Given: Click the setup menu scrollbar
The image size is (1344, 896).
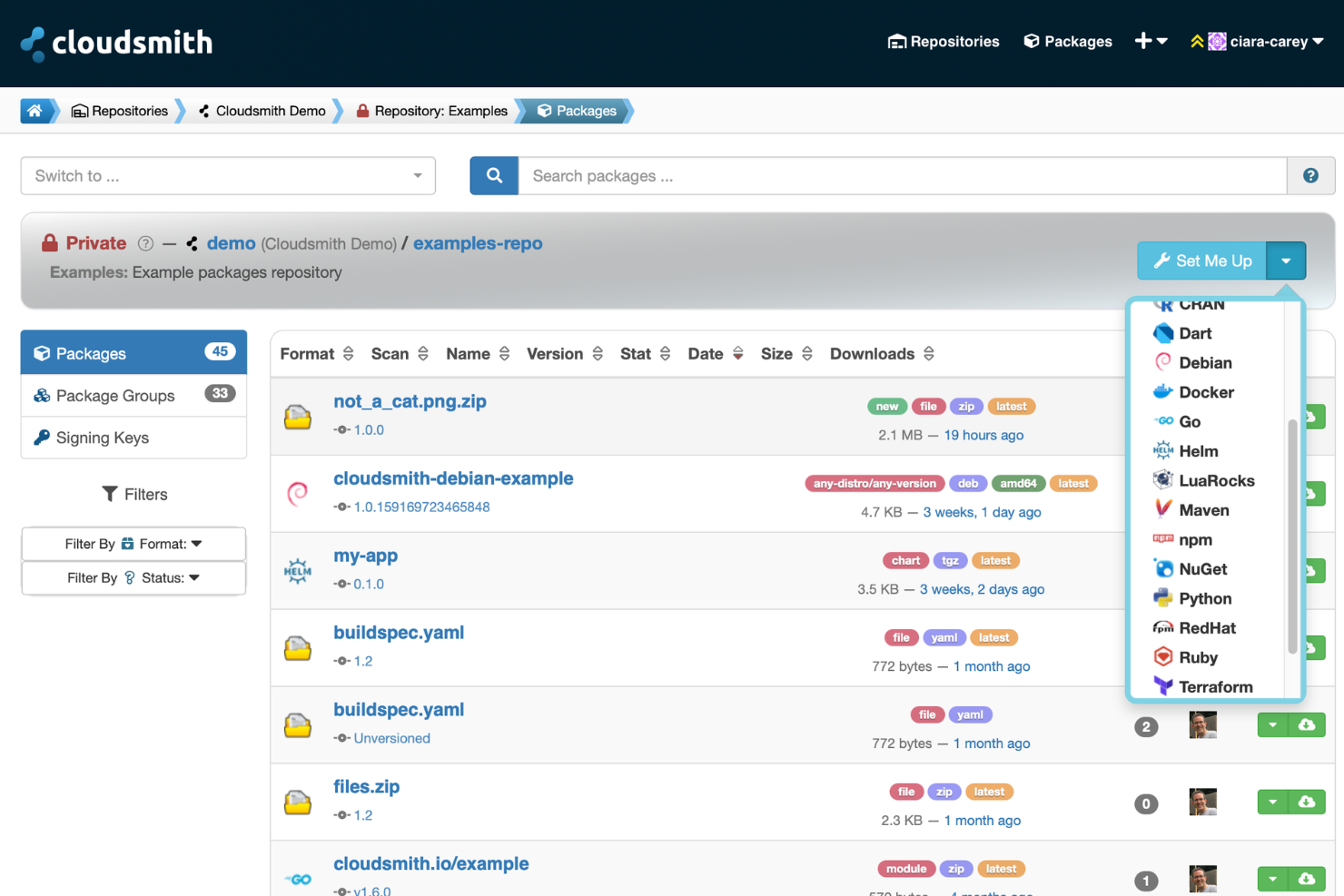Looking at the screenshot, I should point(1292,536).
